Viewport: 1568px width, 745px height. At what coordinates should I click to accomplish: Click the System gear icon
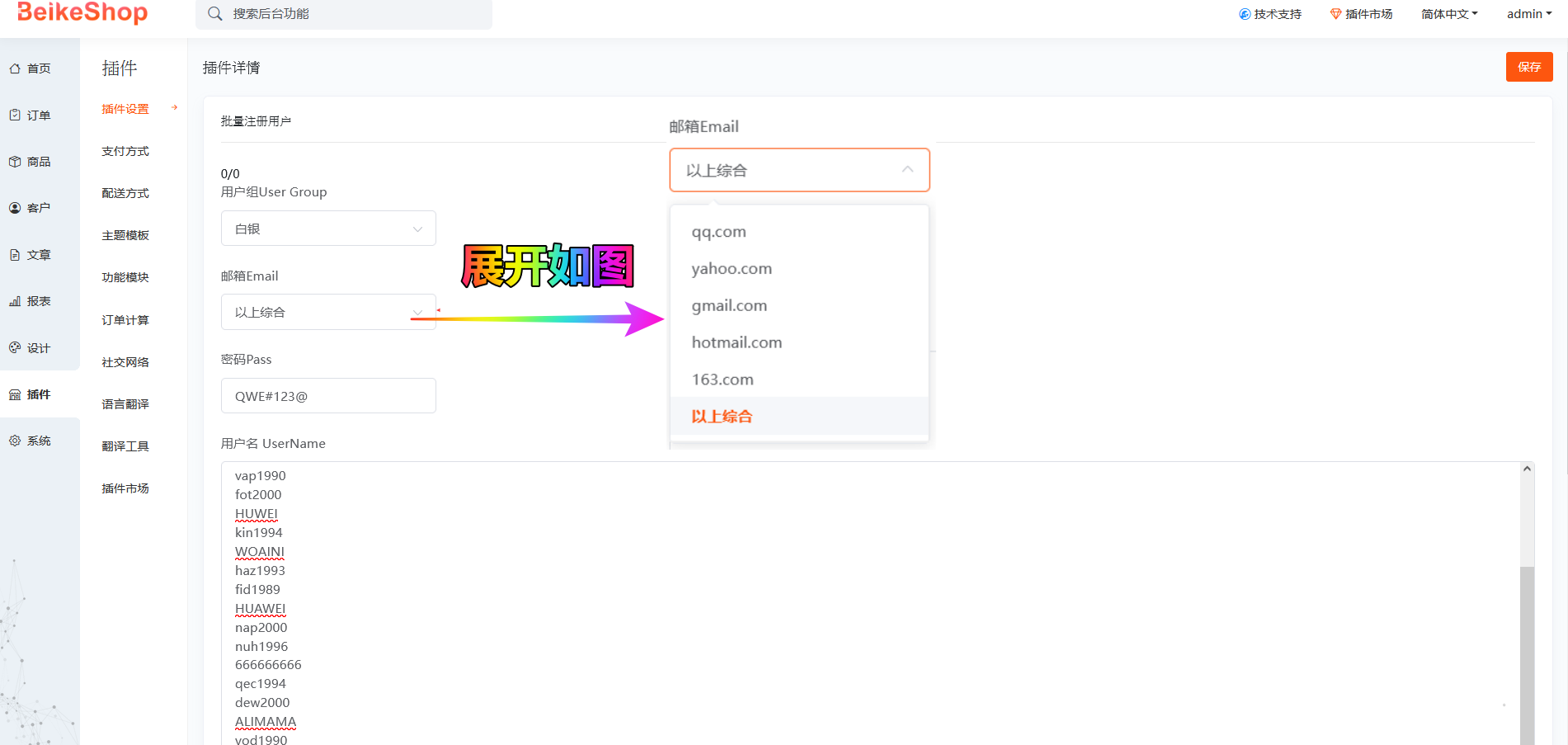click(15, 441)
